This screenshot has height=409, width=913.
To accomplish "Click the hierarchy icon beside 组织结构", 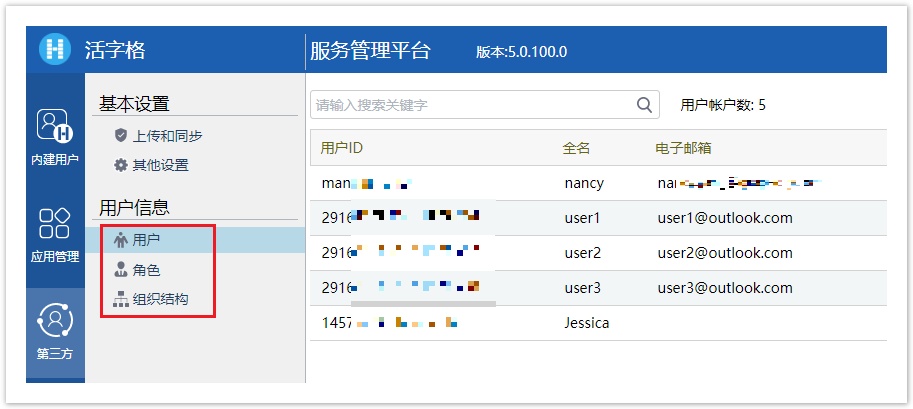I will click(121, 300).
